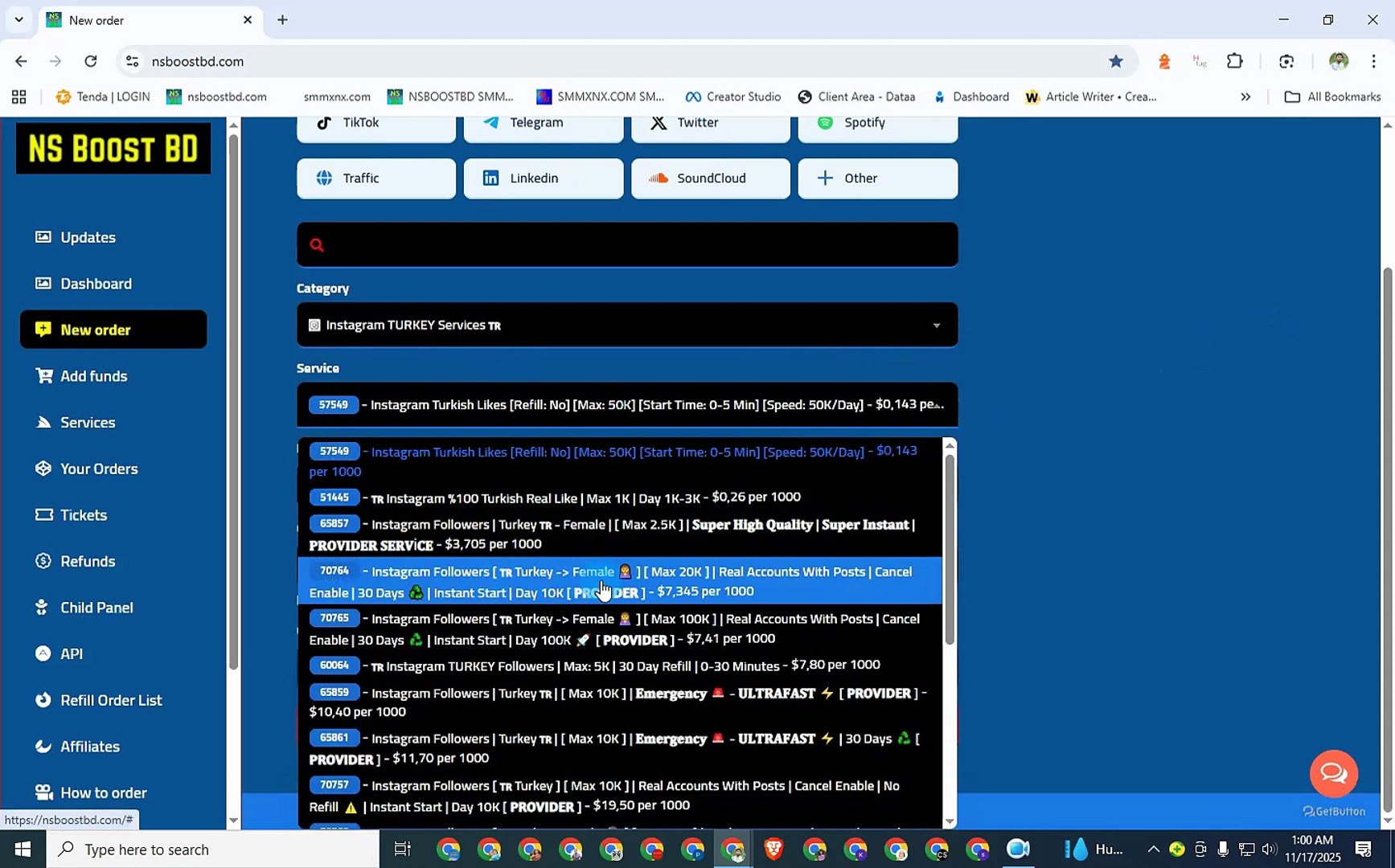Filter services by Other

click(878, 178)
